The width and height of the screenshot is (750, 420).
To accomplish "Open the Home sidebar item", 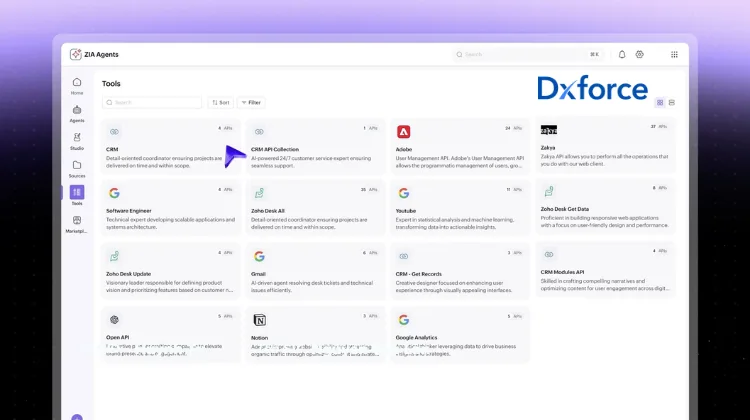I will 77,86.
